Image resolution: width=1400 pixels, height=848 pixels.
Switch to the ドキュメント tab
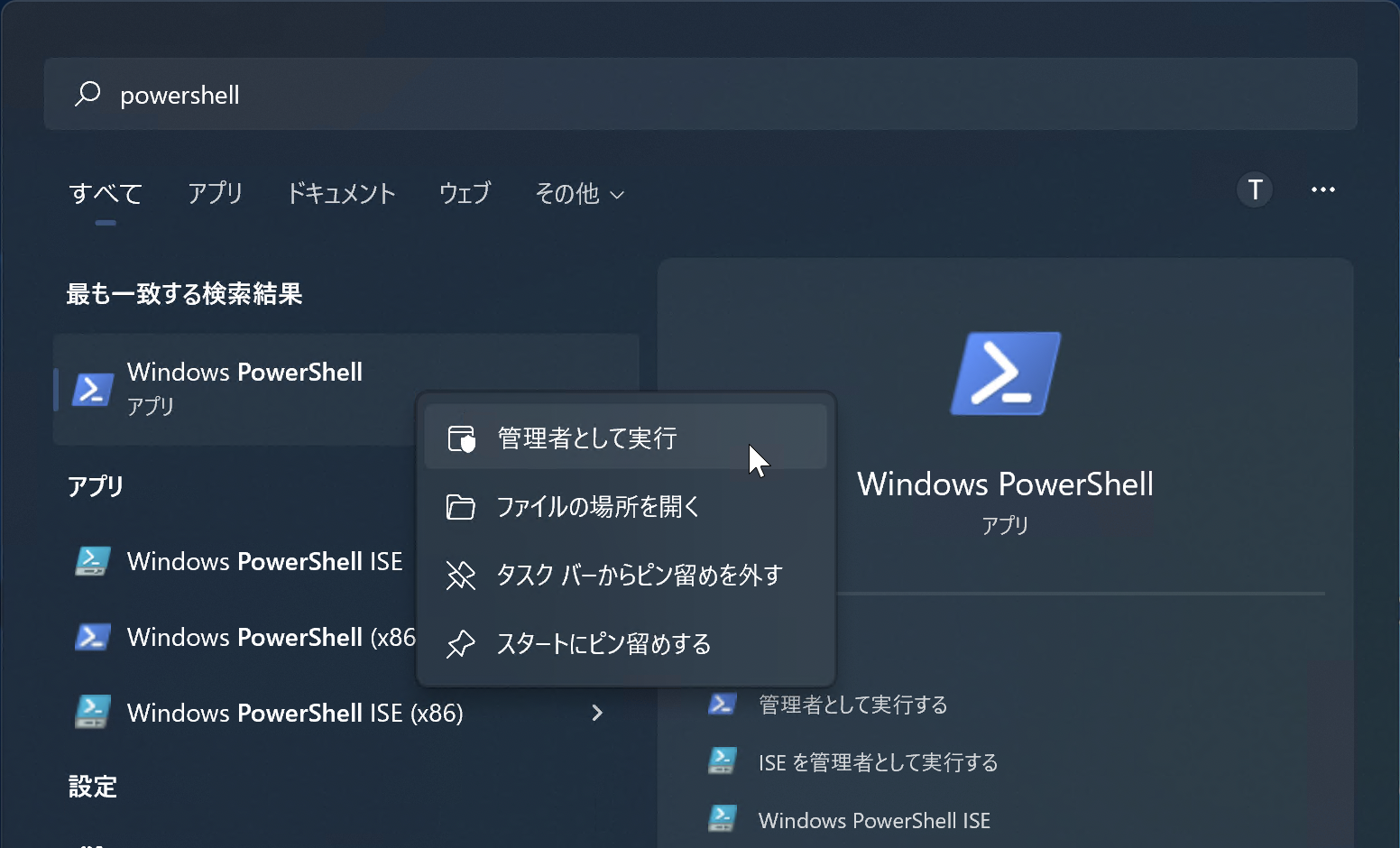coord(341,194)
